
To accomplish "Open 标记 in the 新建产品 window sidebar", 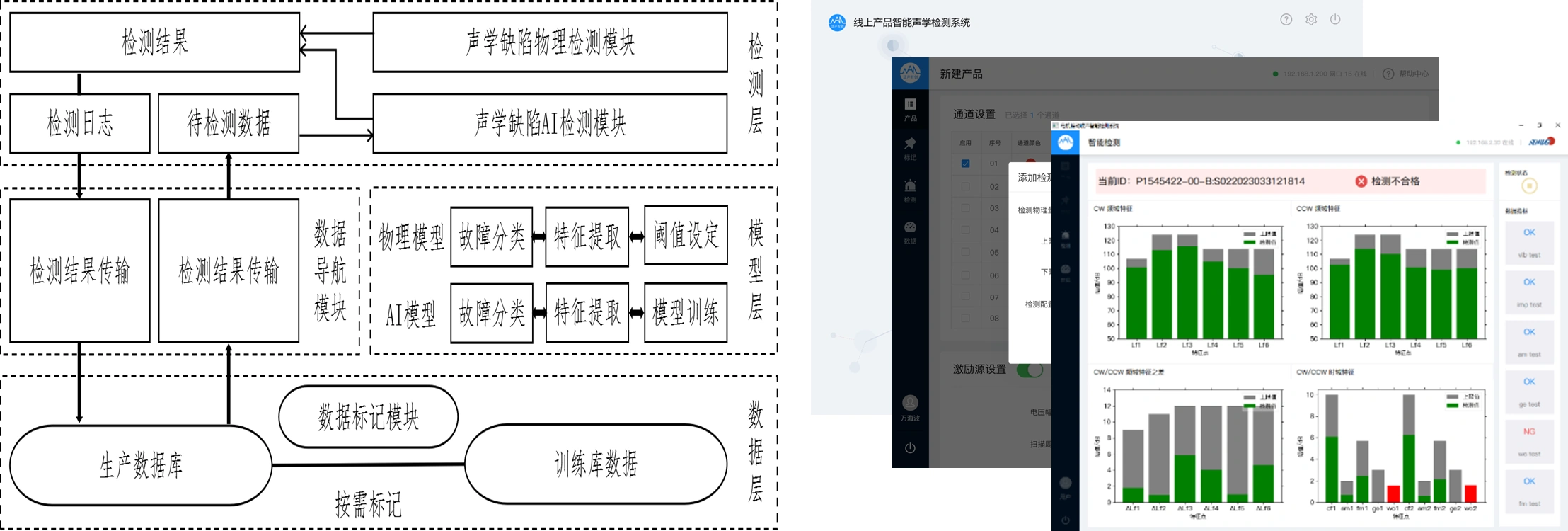I will tap(910, 149).
